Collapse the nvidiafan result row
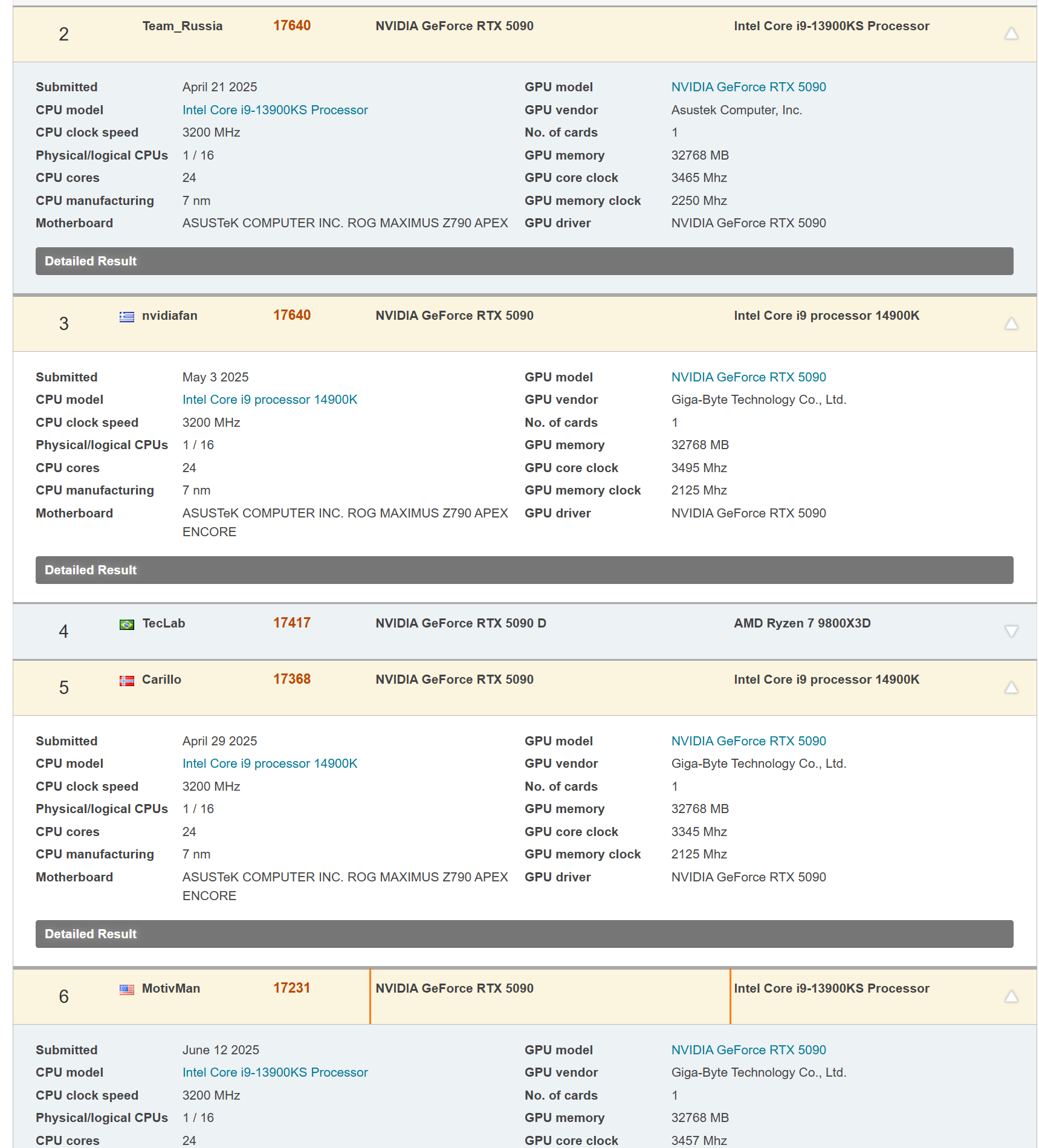 pos(1011,324)
